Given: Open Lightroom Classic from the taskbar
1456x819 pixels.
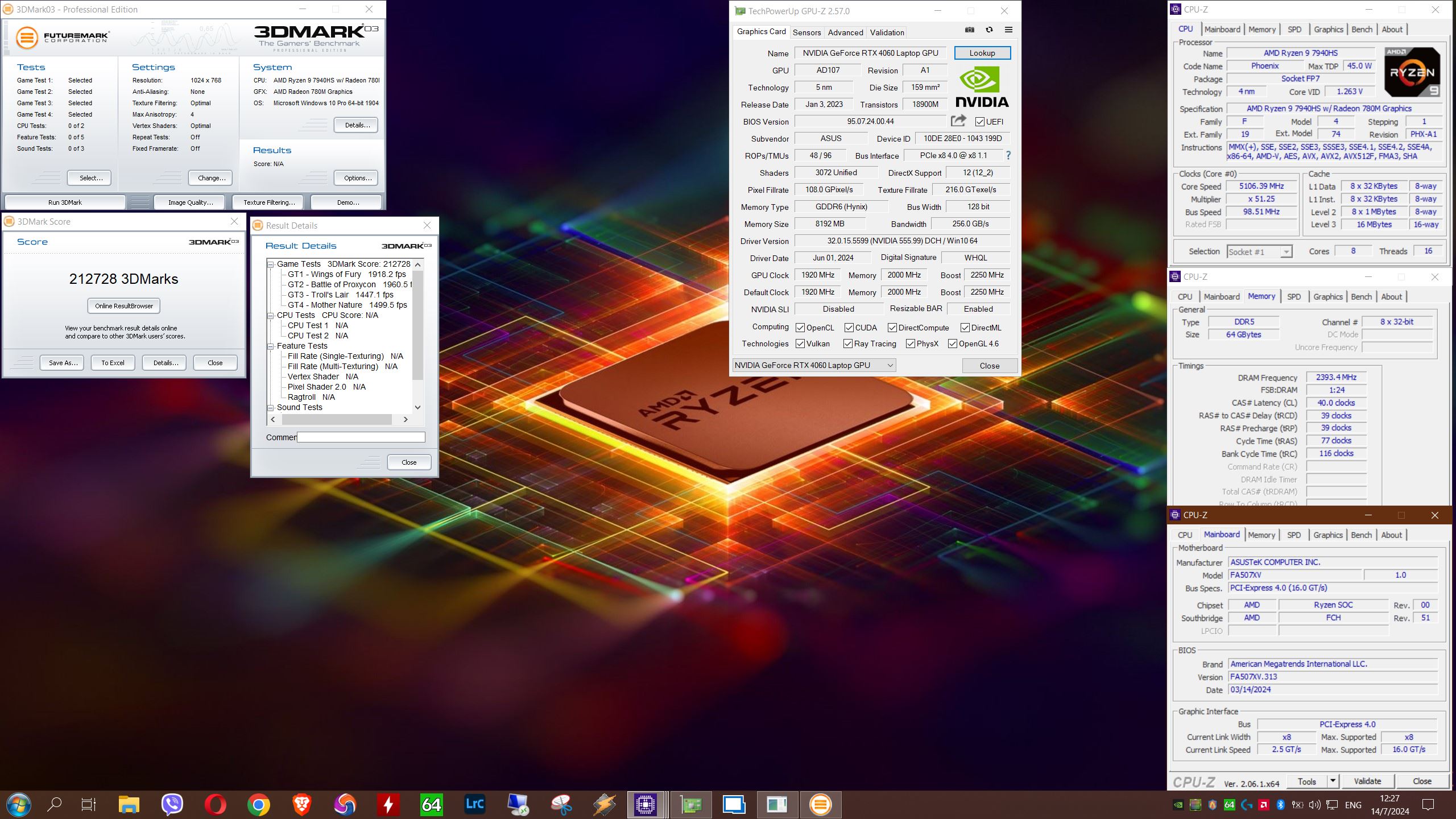Looking at the screenshot, I should click(x=475, y=805).
